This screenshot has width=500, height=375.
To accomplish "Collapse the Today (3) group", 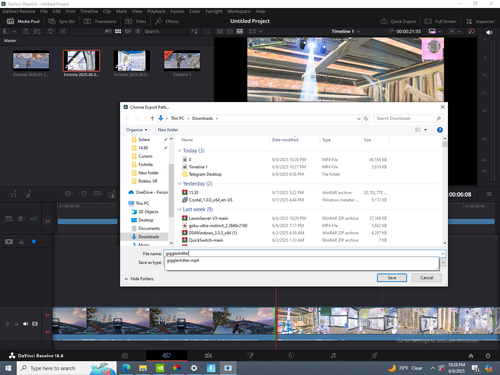I will coord(180,151).
